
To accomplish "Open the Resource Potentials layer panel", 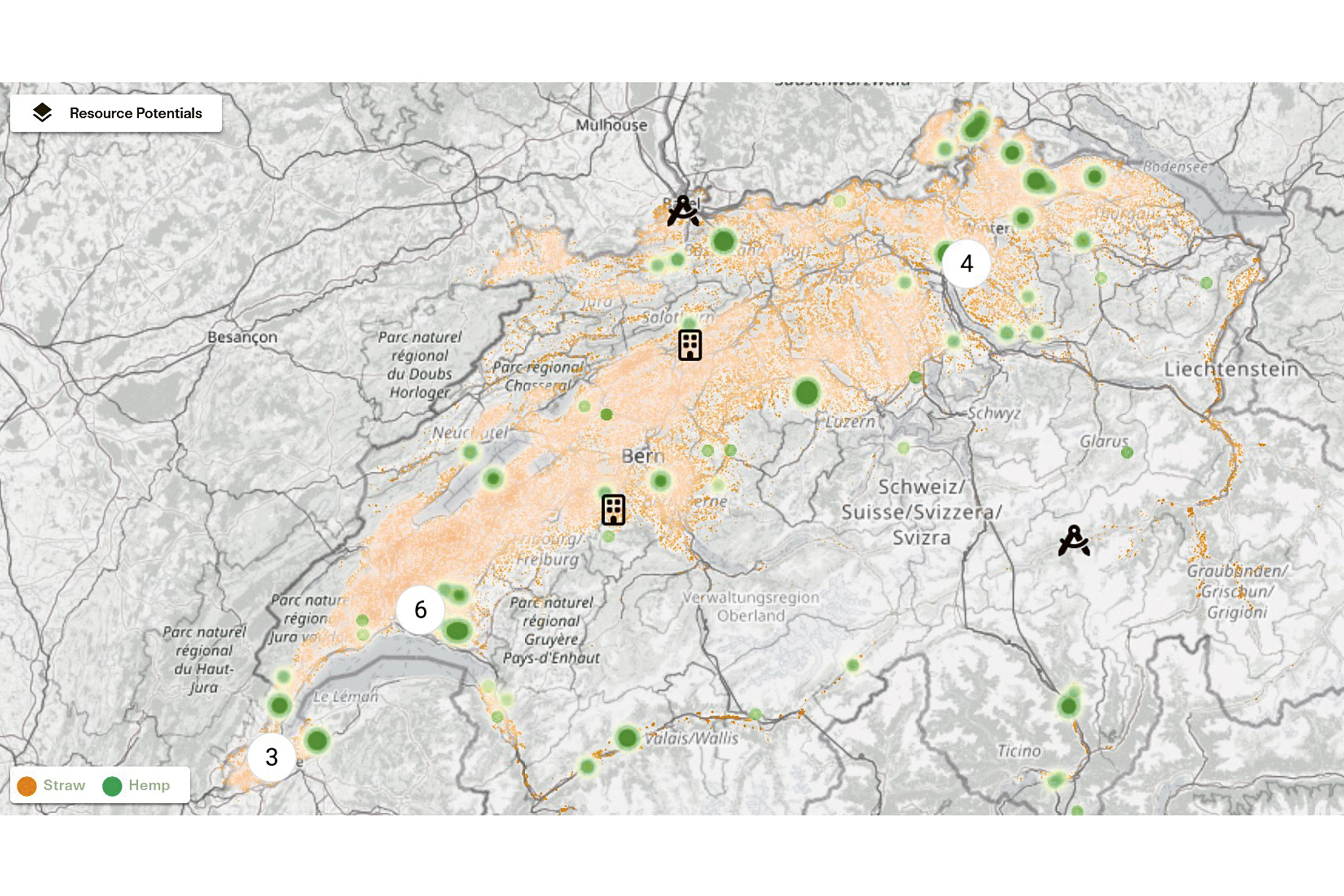I will pos(135,113).
